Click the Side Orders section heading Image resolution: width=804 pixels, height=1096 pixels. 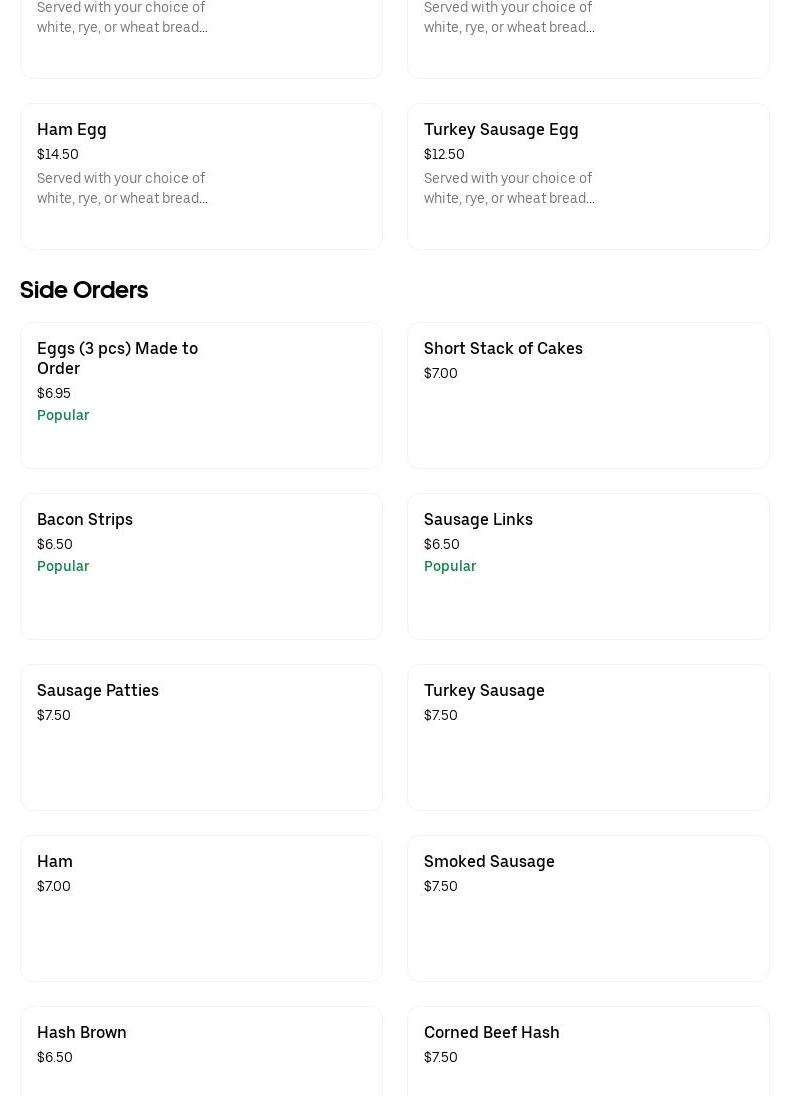84,290
